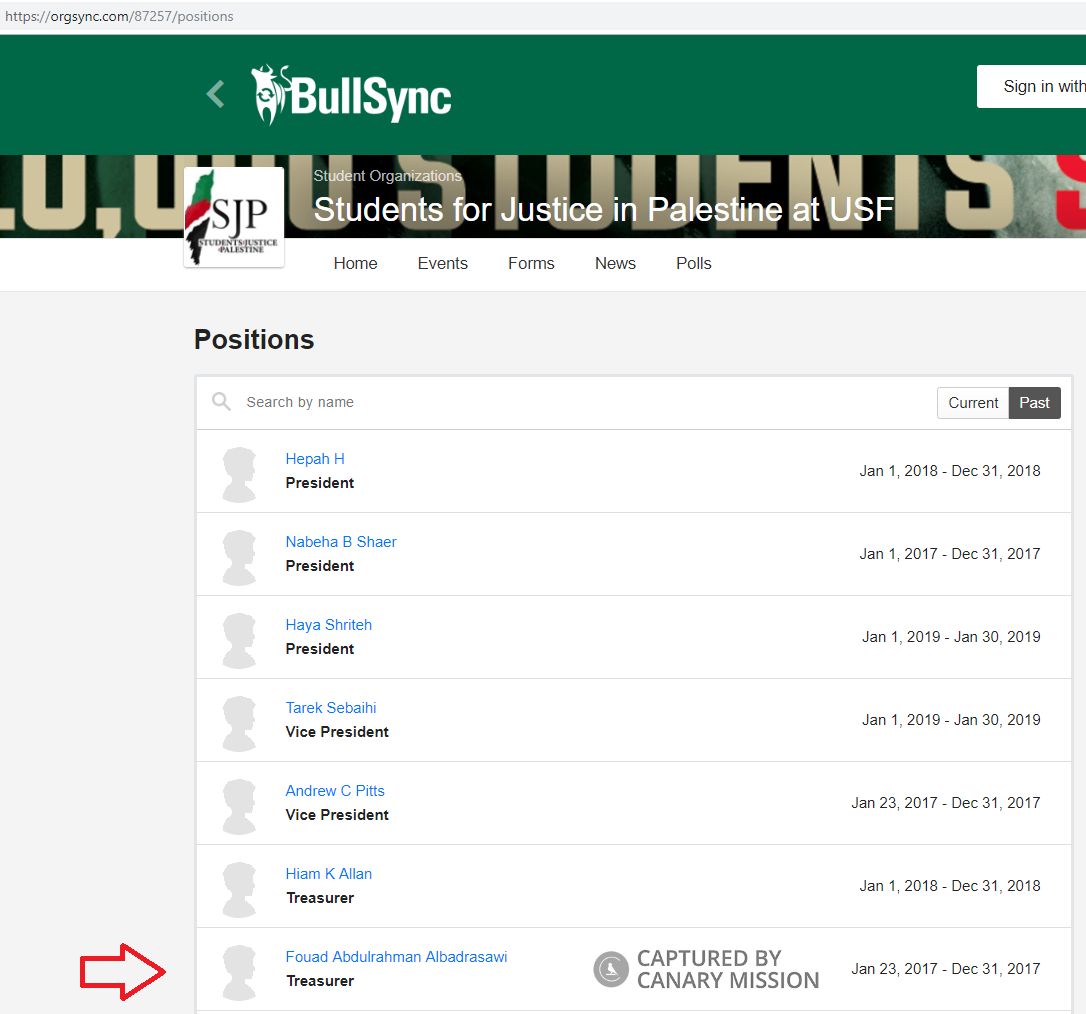Open Fouad Abdulrahman Albadrasawi profile link

(x=396, y=957)
